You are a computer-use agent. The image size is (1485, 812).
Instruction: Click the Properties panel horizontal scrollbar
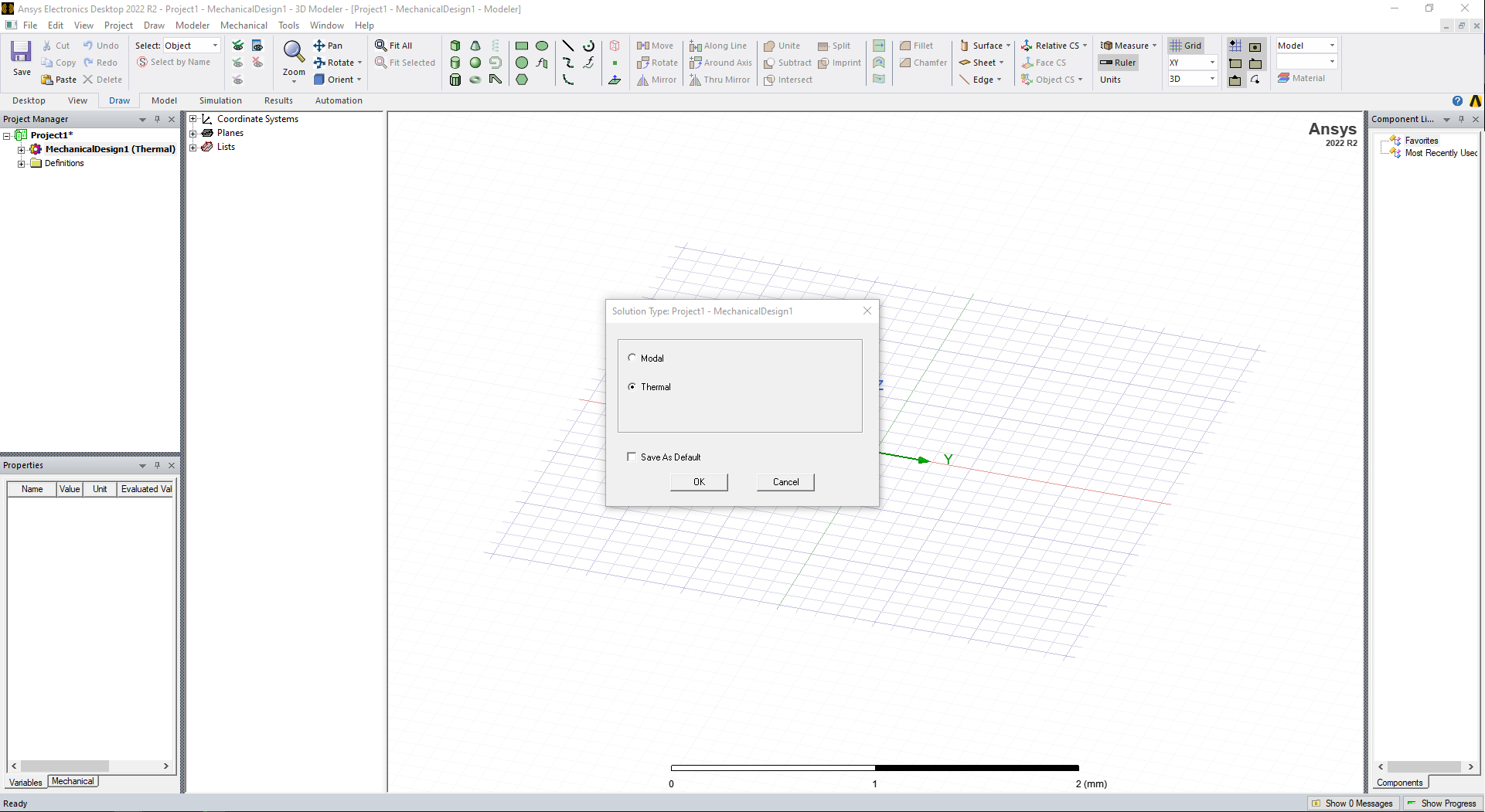66,766
